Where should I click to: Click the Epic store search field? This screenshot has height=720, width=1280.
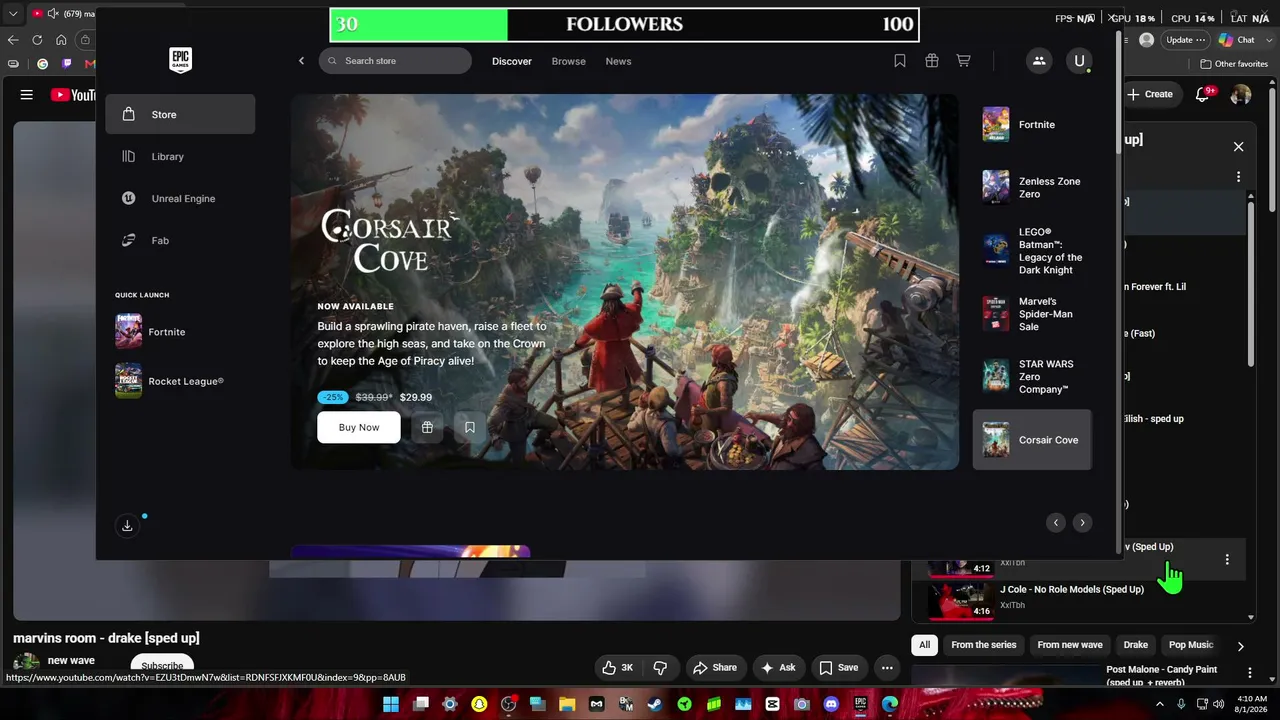tap(395, 61)
